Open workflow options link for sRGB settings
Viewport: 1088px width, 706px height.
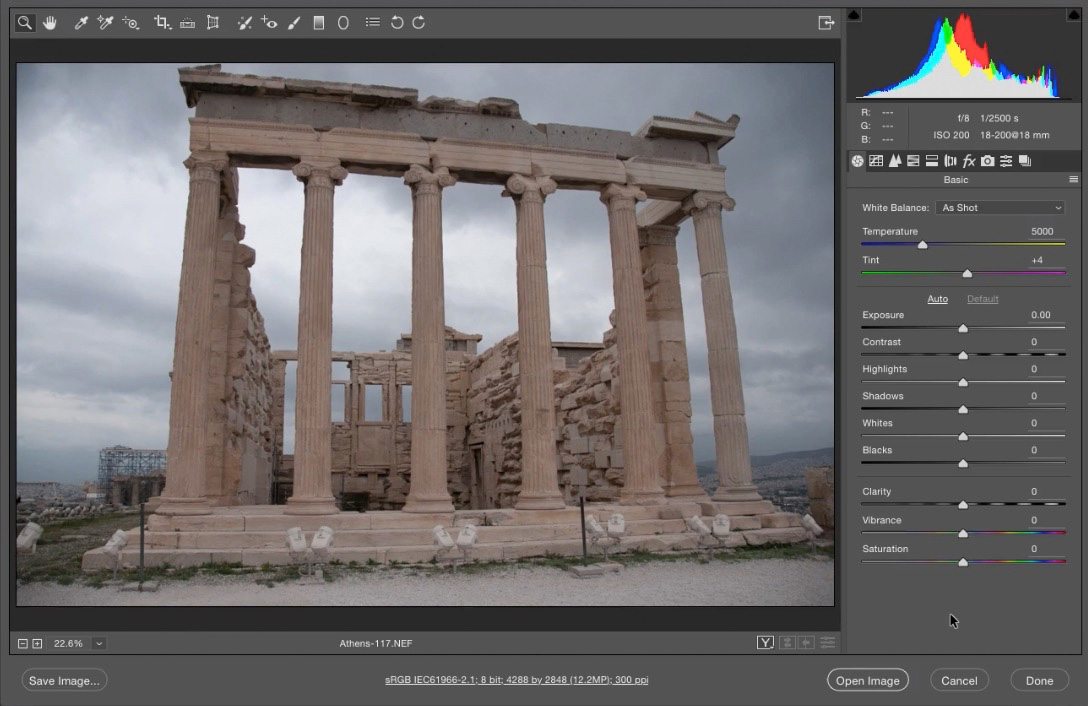[516, 680]
